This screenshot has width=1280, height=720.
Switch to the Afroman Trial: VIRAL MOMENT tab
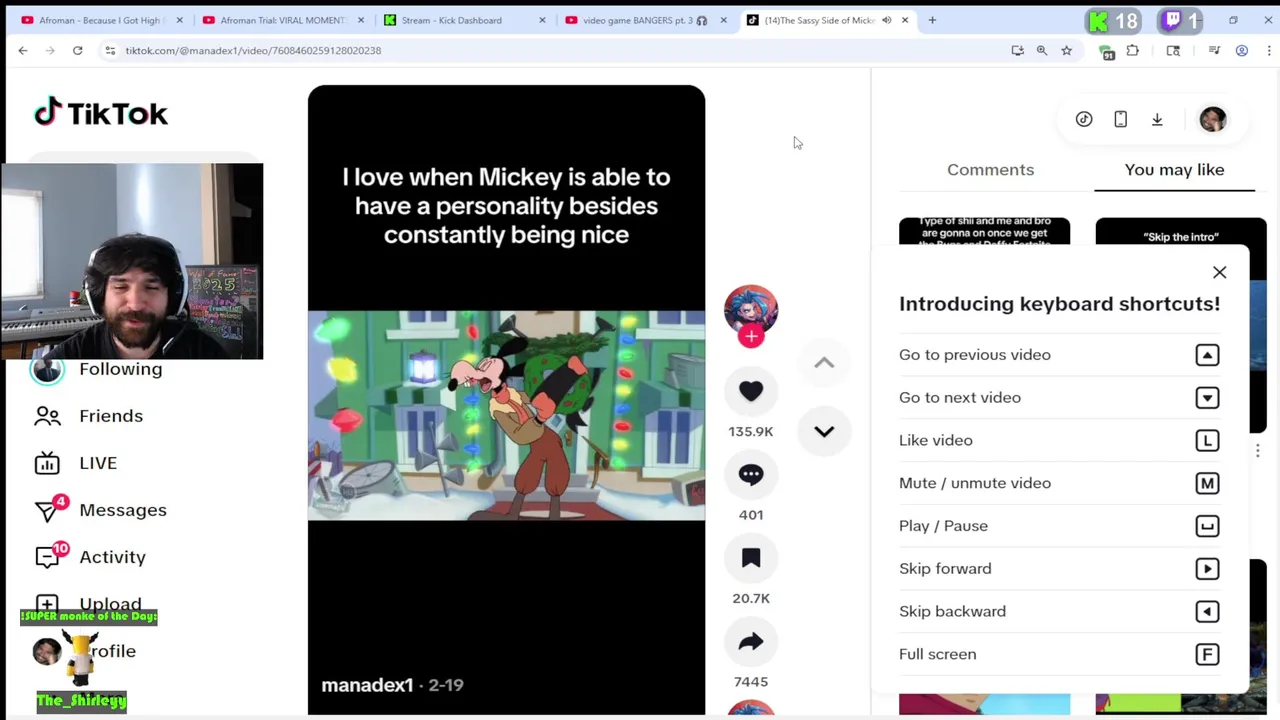282,20
